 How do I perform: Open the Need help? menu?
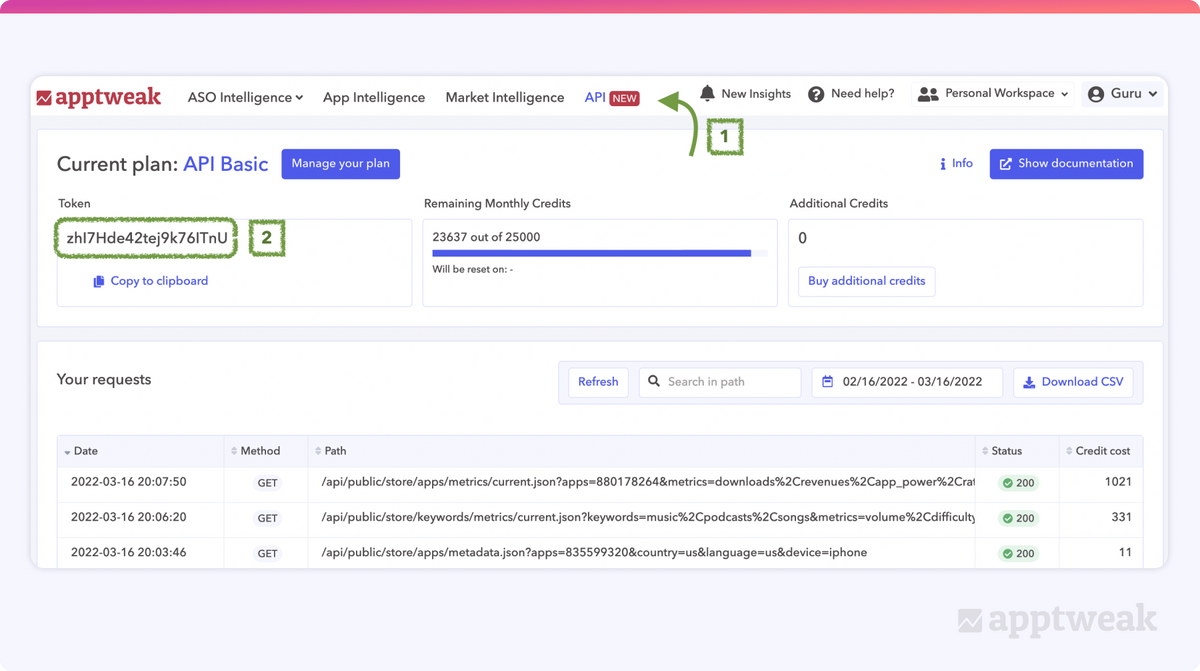pyautogui.click(x=851, y=94)
